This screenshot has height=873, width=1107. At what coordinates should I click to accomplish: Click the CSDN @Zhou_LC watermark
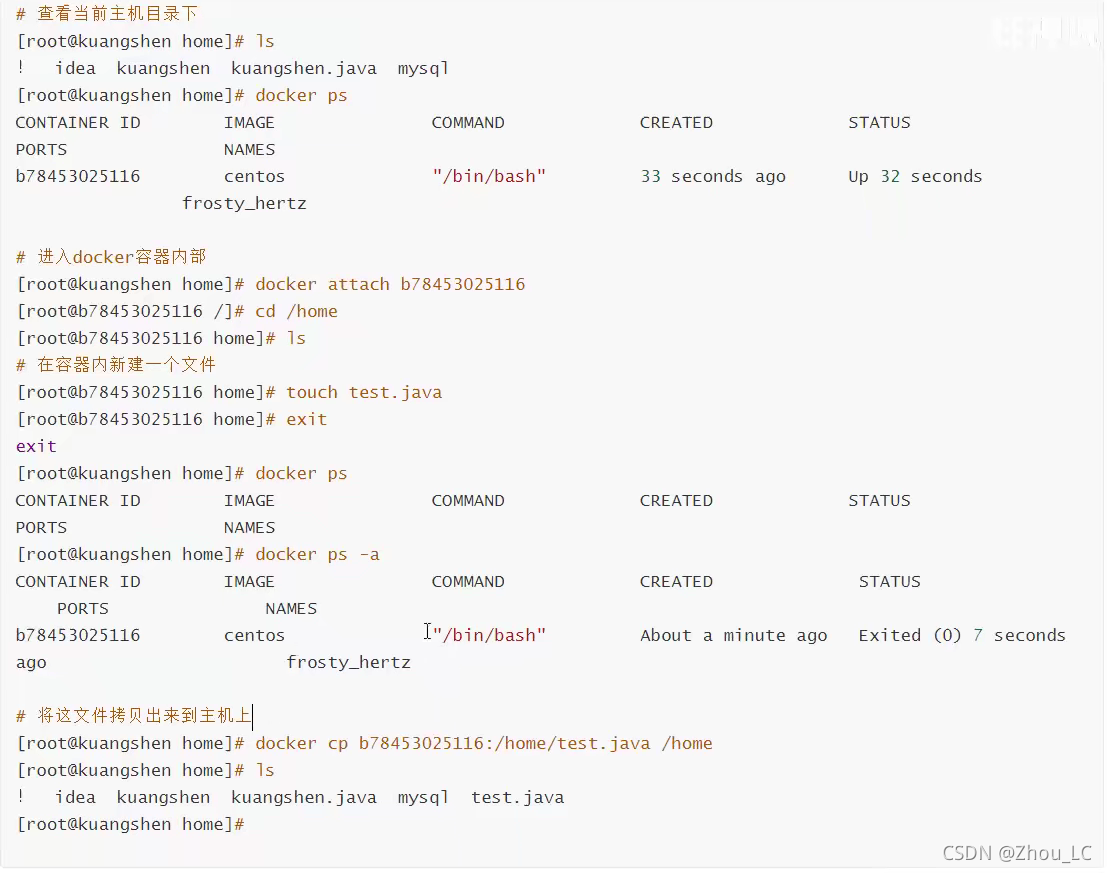[1017, 853]
